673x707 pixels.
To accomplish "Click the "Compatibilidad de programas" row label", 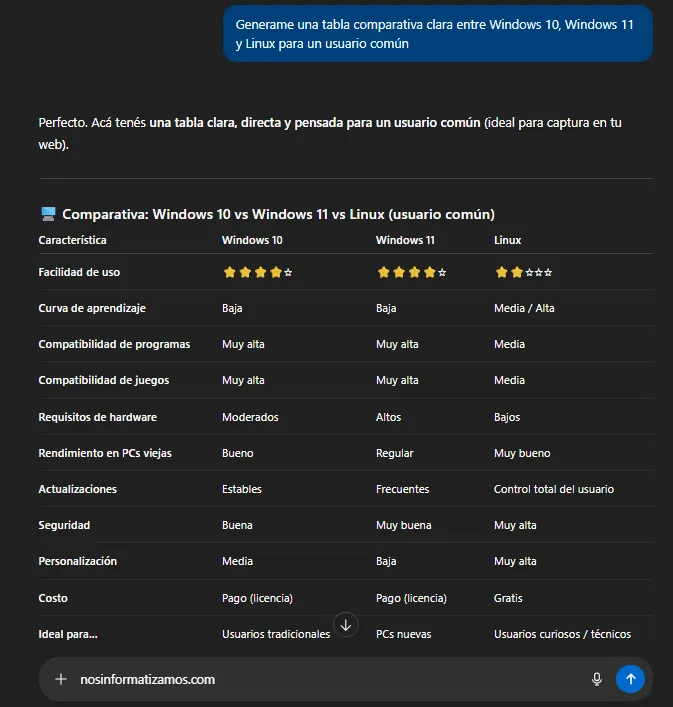I will [114, 344].
